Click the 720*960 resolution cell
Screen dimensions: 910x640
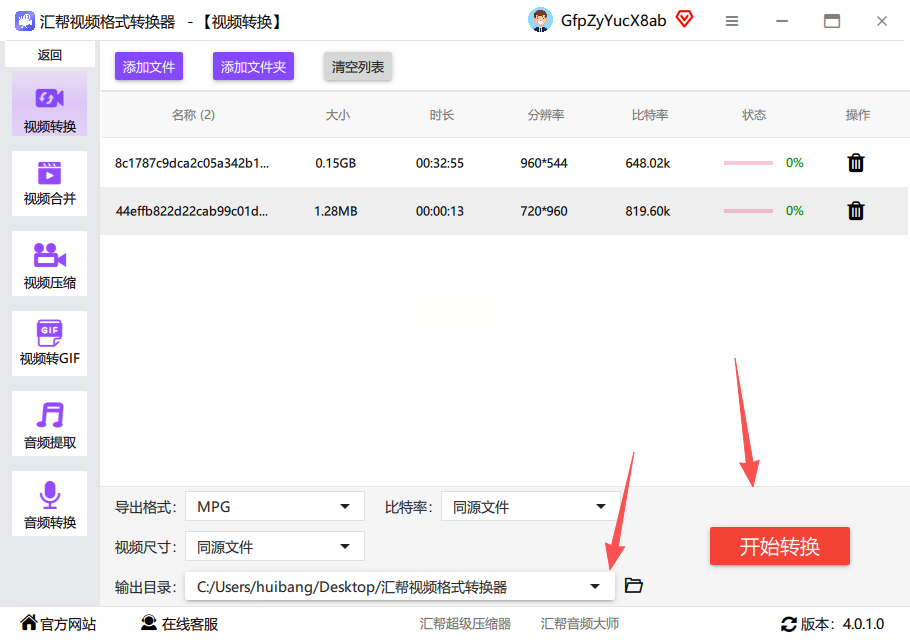click(544, 211)
